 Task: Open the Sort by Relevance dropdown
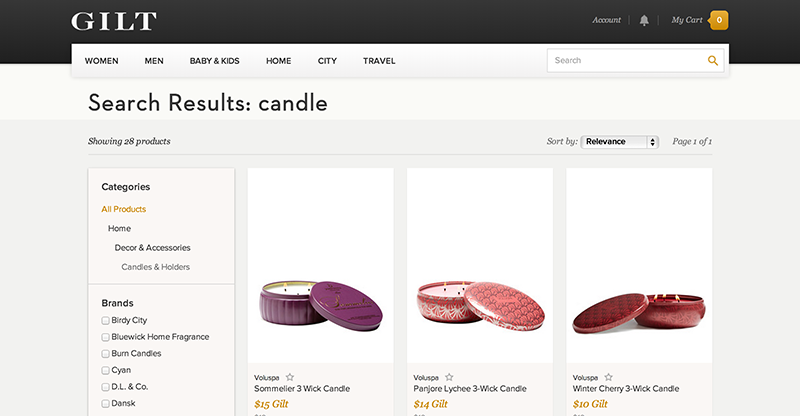[619, 142]
